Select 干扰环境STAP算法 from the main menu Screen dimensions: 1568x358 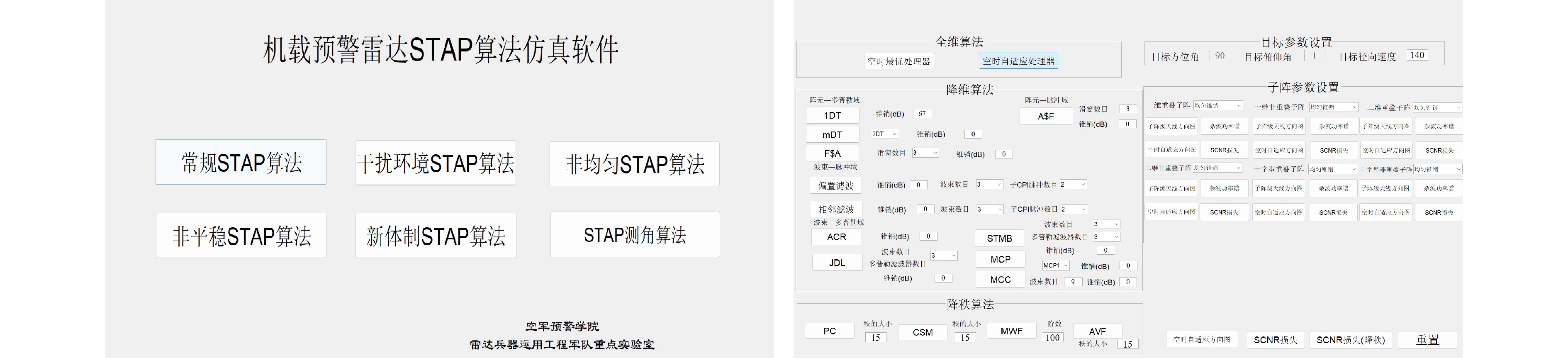tap(435, 163)
